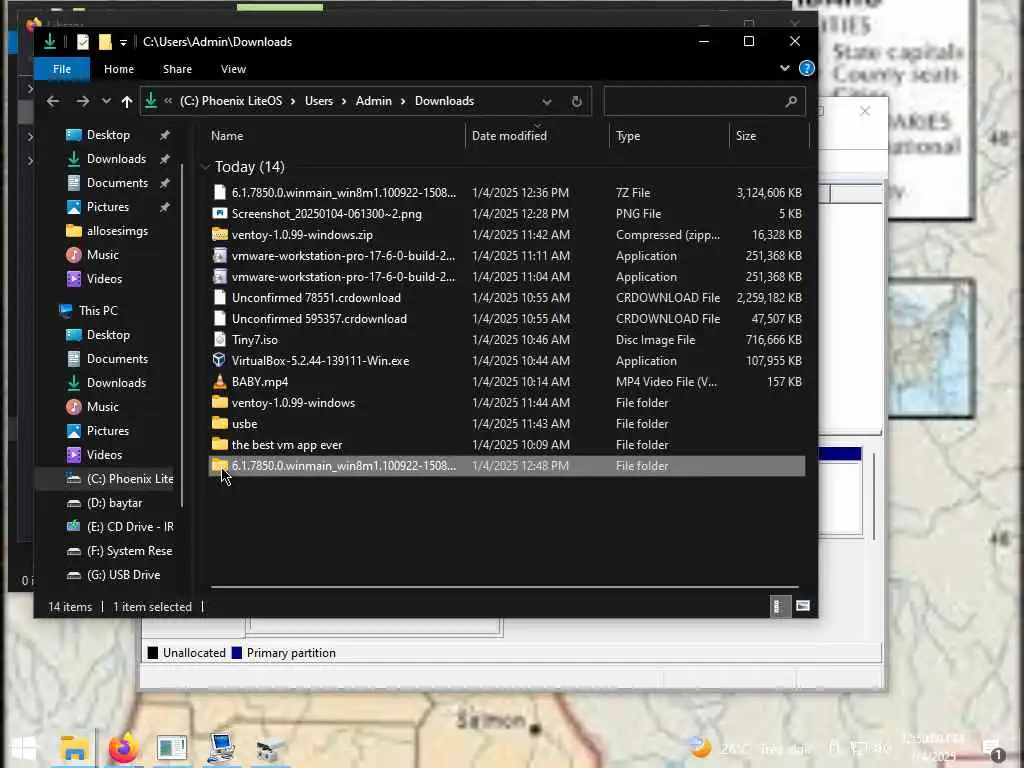The image size is (1024, 768).
Task: Click the 3,124,606 KB size value
Action: (769, 193)
